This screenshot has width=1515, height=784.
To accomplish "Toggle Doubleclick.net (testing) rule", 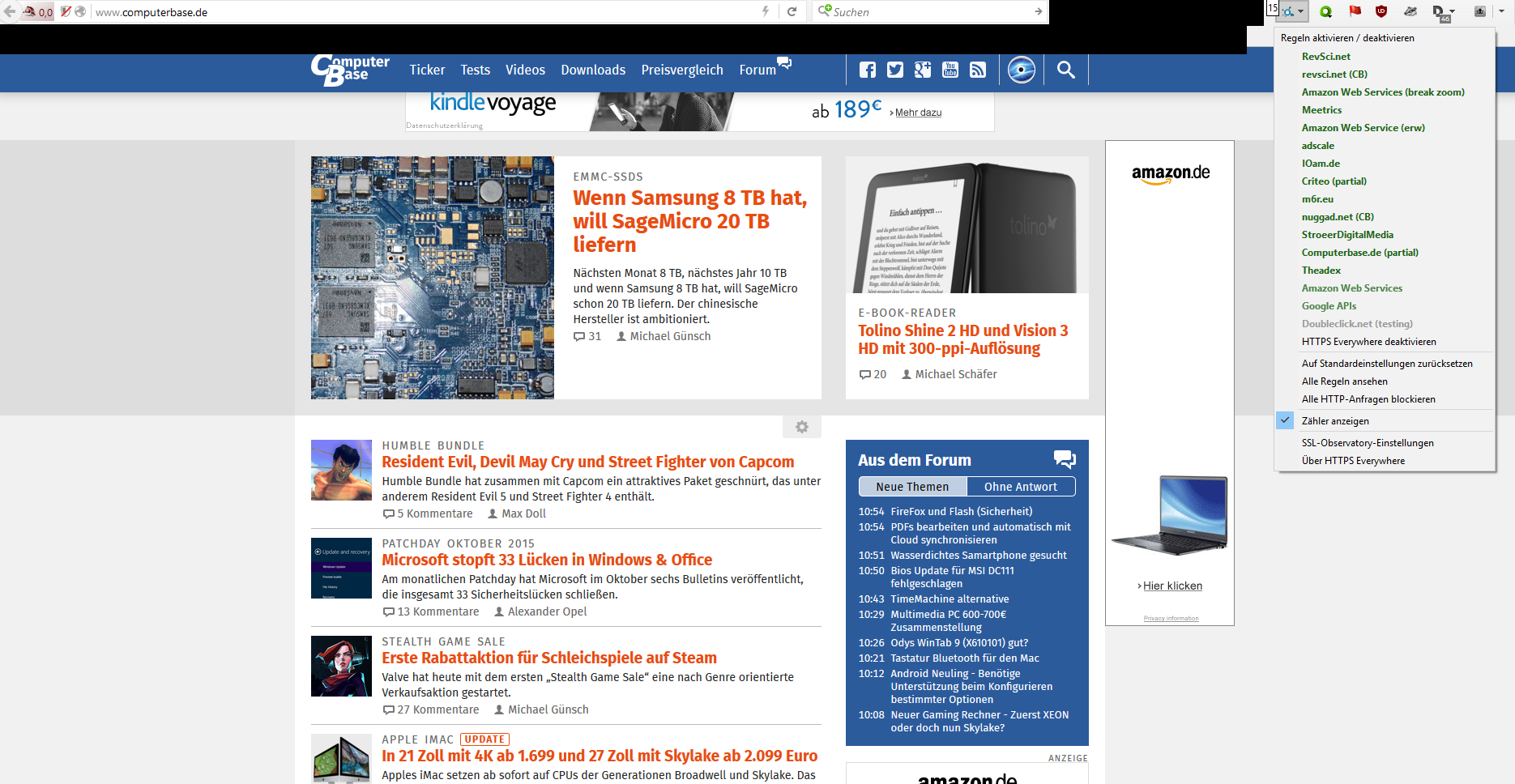I will 1357,324.
